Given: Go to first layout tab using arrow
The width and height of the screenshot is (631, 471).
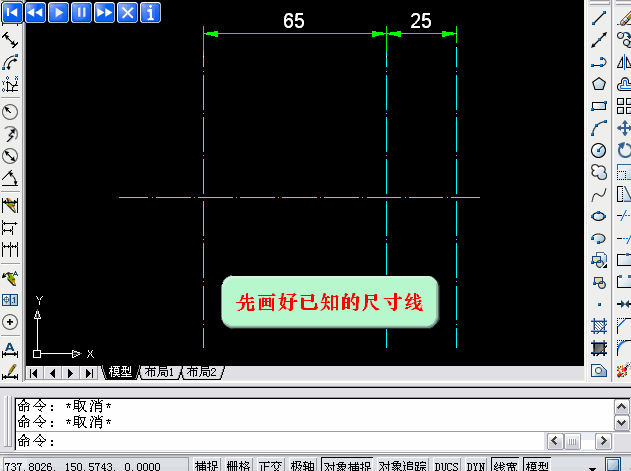Looking at the screenshot, I should point(34,373).
